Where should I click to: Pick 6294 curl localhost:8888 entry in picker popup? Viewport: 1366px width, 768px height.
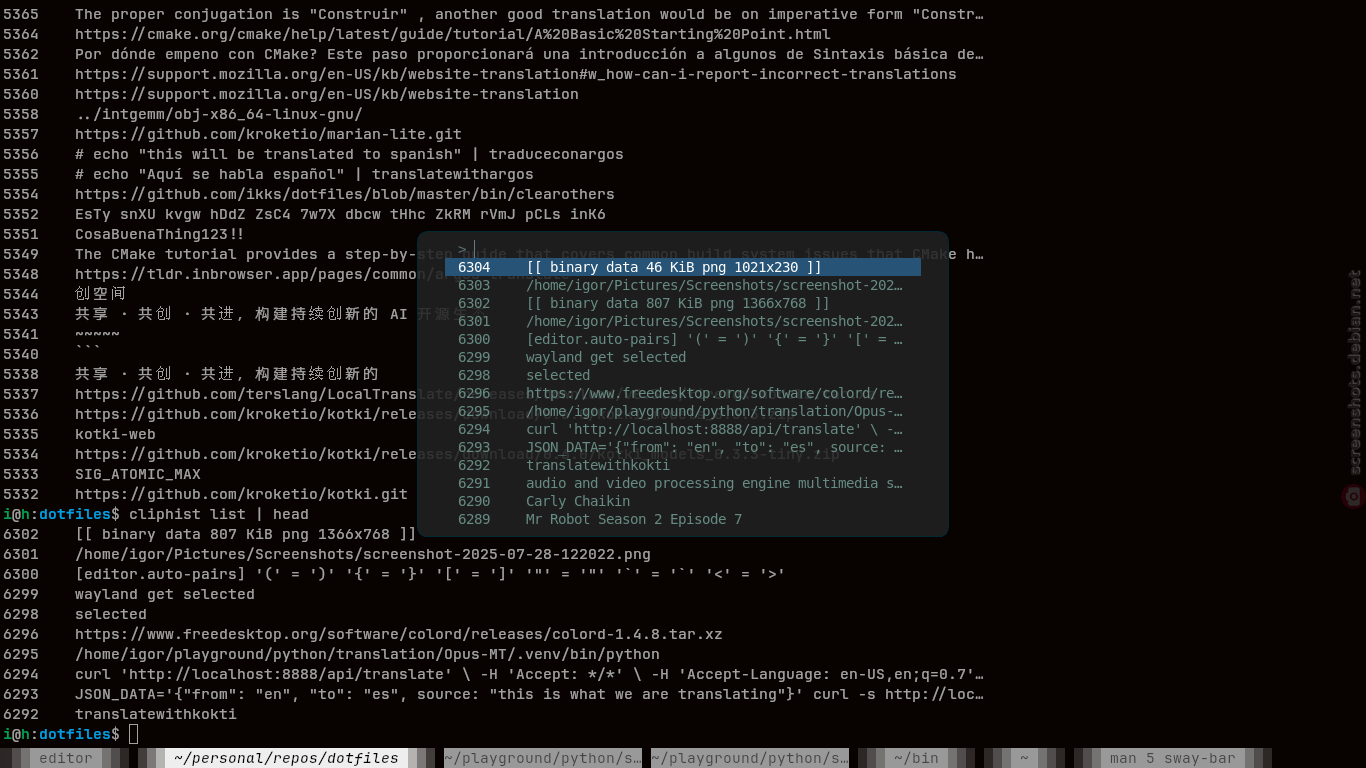point(681,429)
